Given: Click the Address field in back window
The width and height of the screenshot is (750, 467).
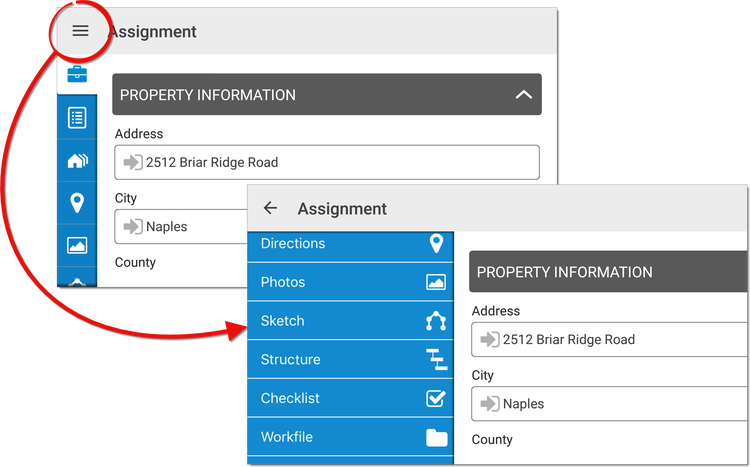Looking at the screenshot, I should (x=327, y=163).
